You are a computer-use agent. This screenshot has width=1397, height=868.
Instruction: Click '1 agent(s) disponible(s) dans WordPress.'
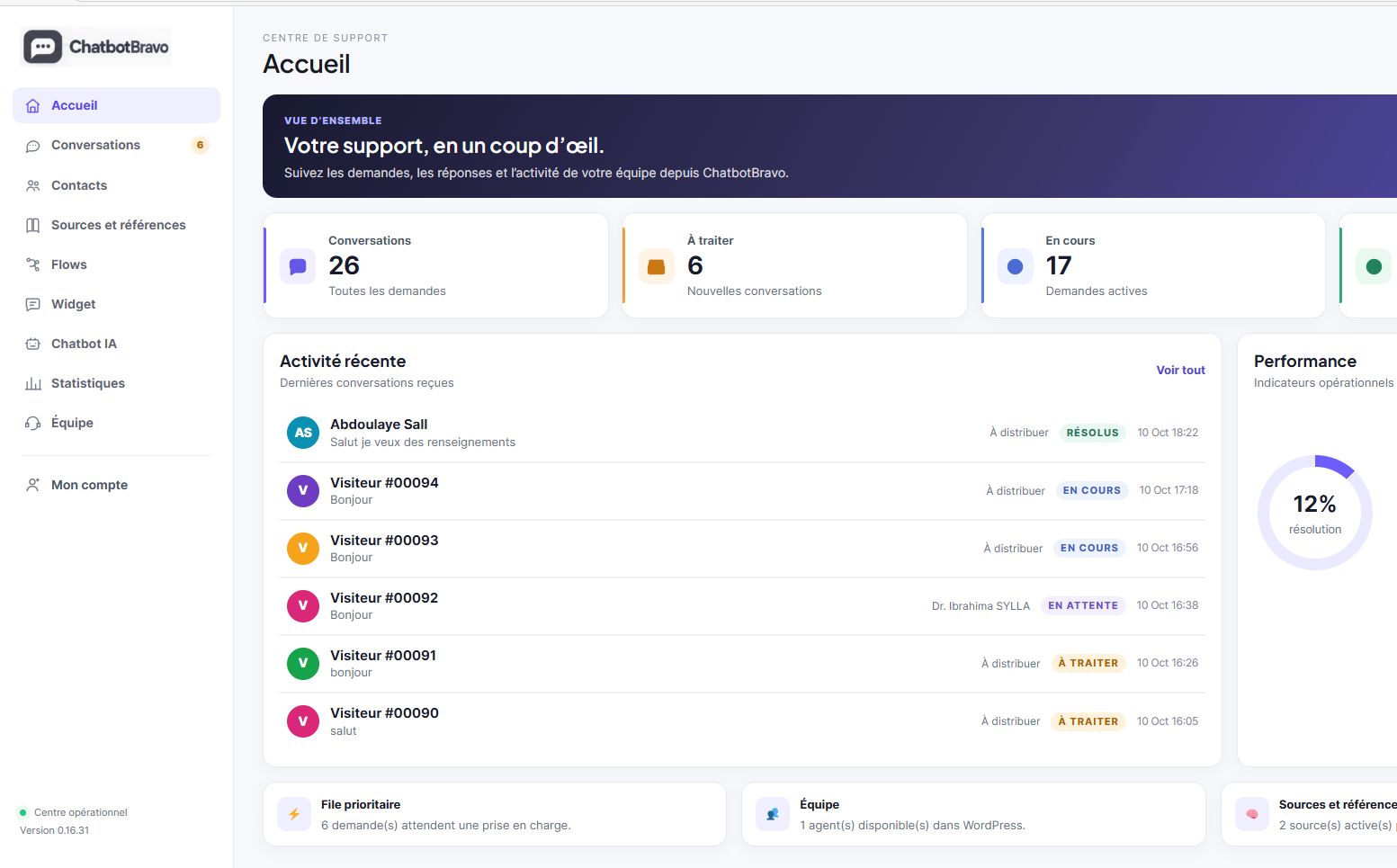tap(912, 825)
